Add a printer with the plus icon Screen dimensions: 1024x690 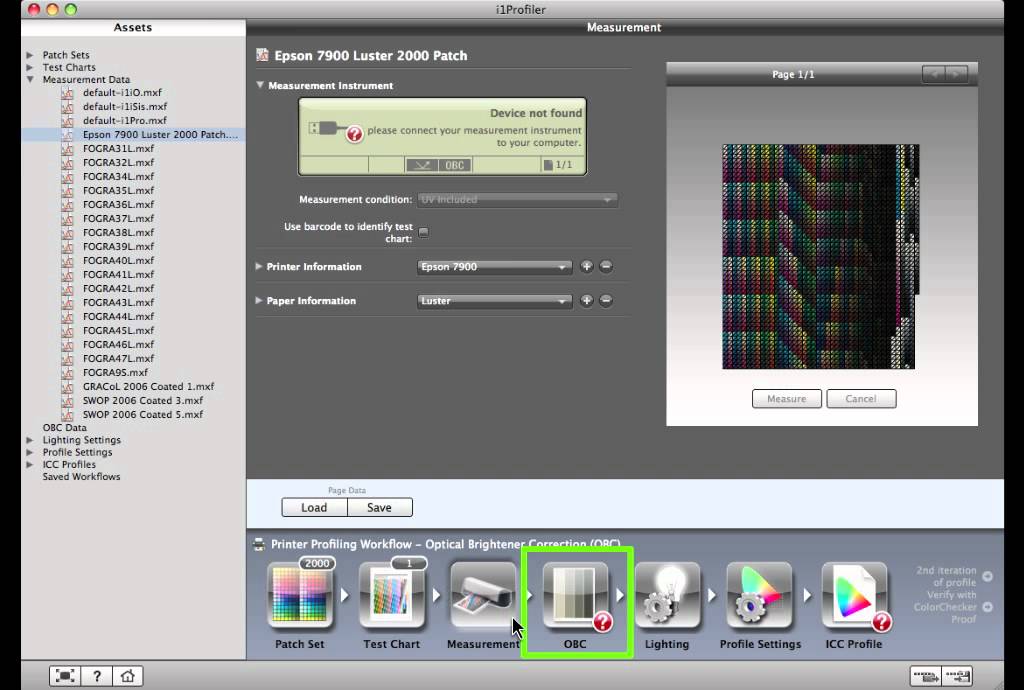coord(586,266)
